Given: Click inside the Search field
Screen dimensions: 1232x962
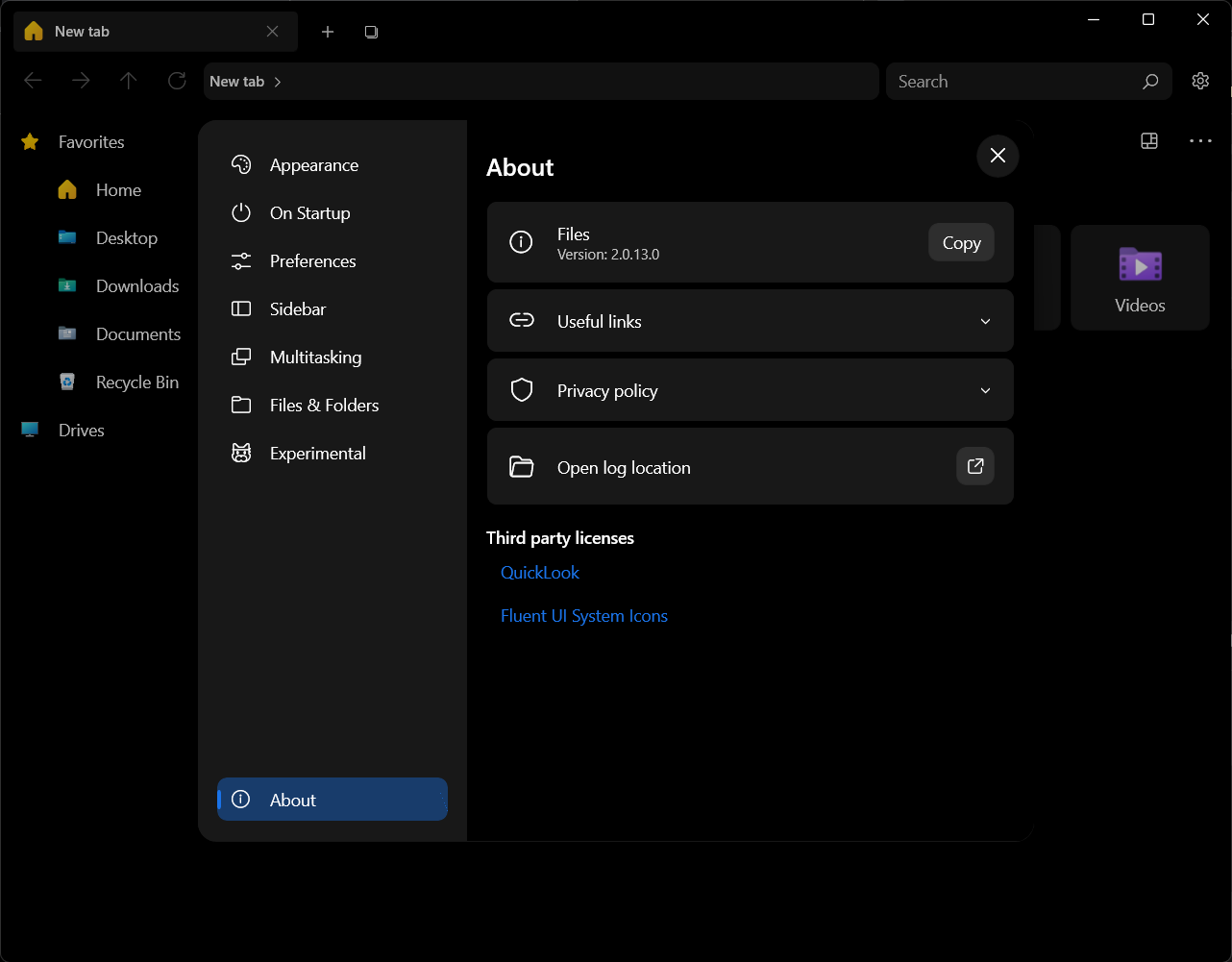Looking at the screenshot, I should (x=1009, y=81).
